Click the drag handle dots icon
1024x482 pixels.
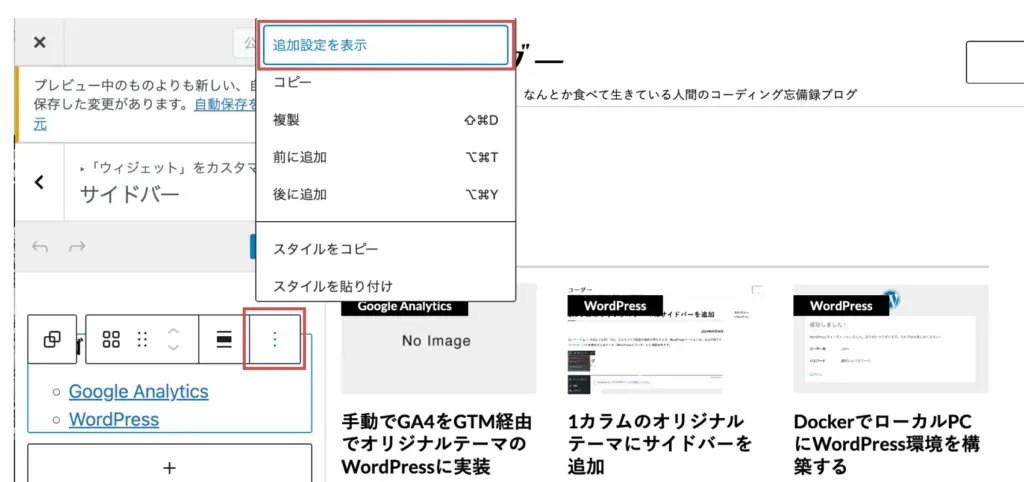pyautogui.click(x=142, y=339)
